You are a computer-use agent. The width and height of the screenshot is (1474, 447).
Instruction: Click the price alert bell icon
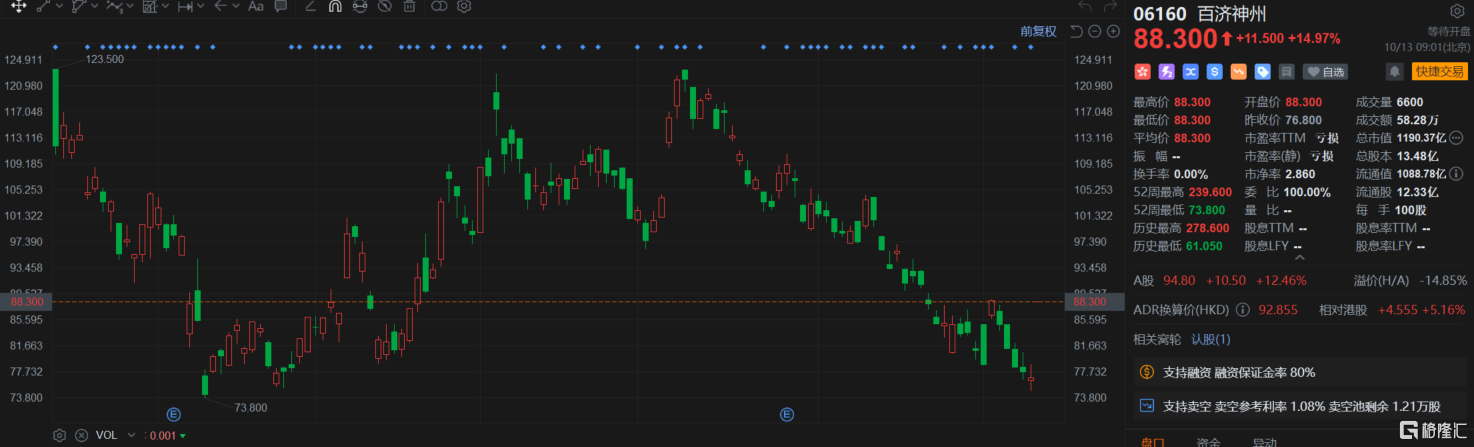[x=1394, y=72]
